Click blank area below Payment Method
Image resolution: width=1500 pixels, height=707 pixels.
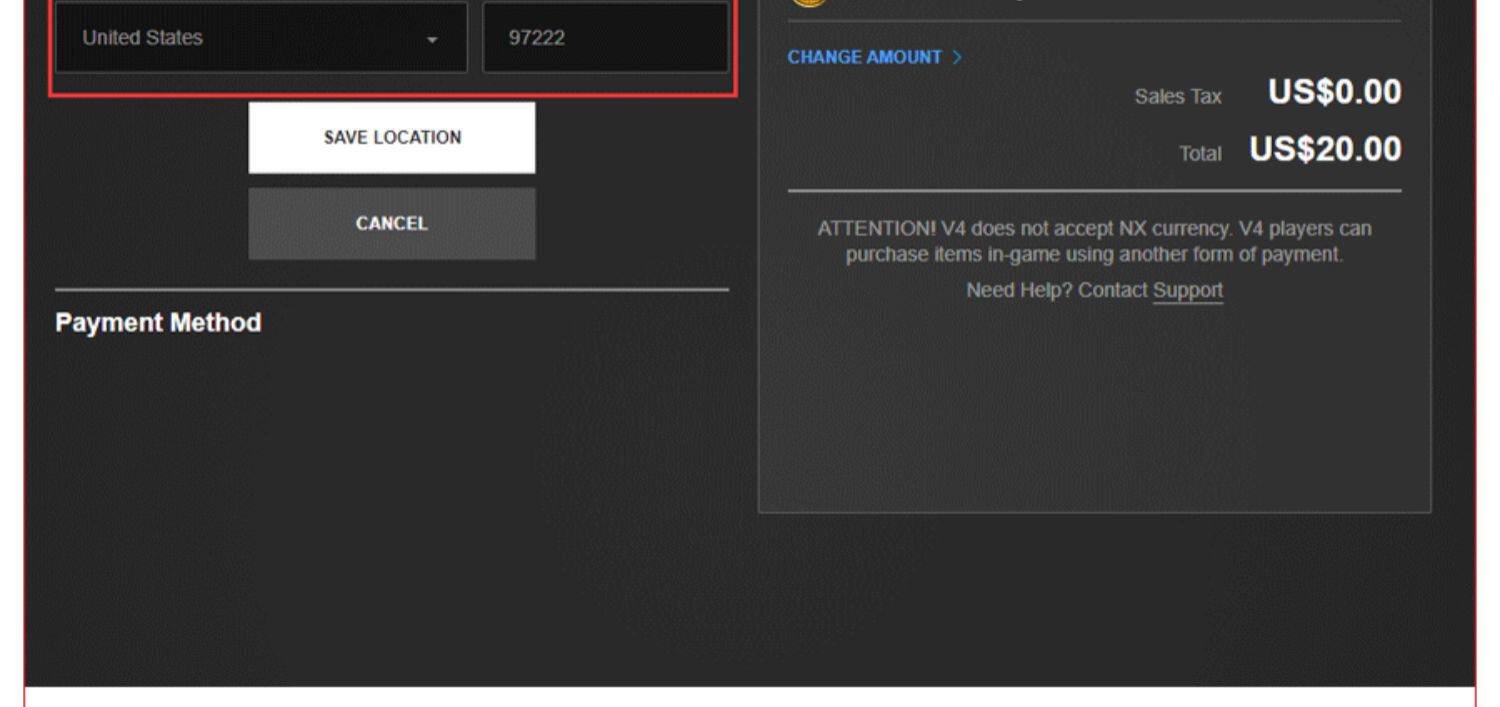click(x=392, y=480)
